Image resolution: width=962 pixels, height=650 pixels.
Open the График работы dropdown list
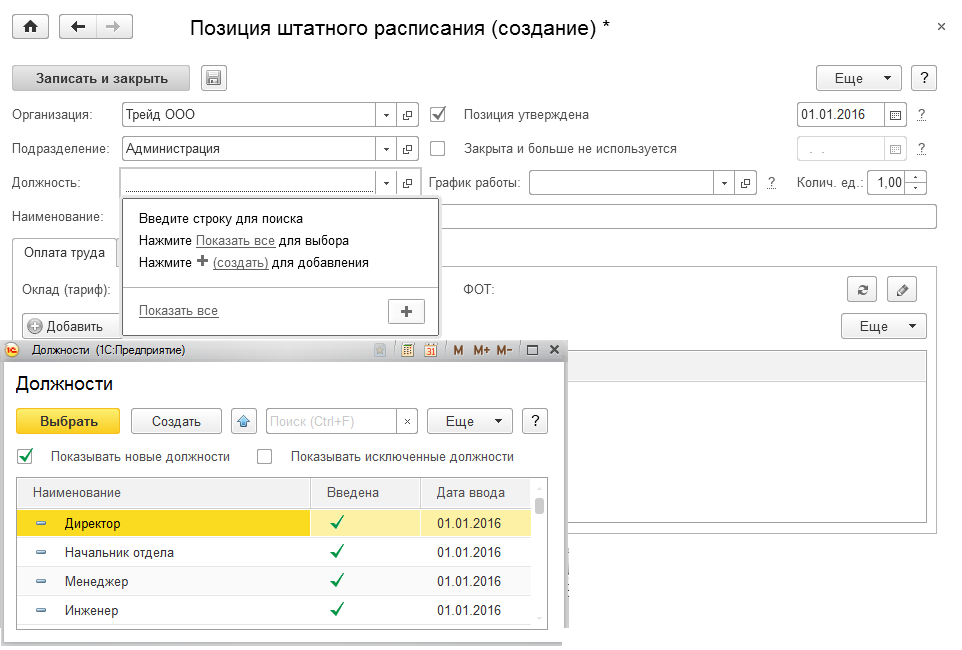pyautogui.click(x=724, y=183)
